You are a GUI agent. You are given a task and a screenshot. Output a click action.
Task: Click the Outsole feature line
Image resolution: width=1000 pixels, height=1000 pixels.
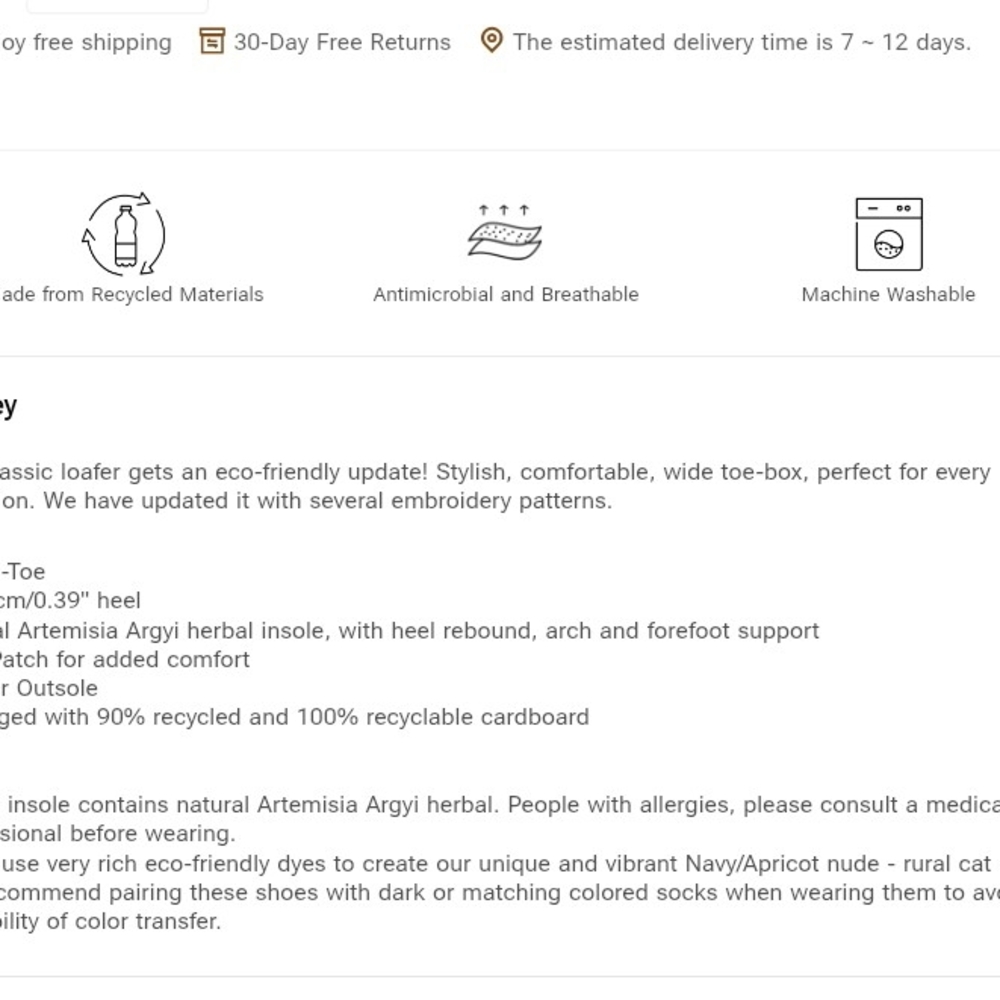tap(49, 689)
